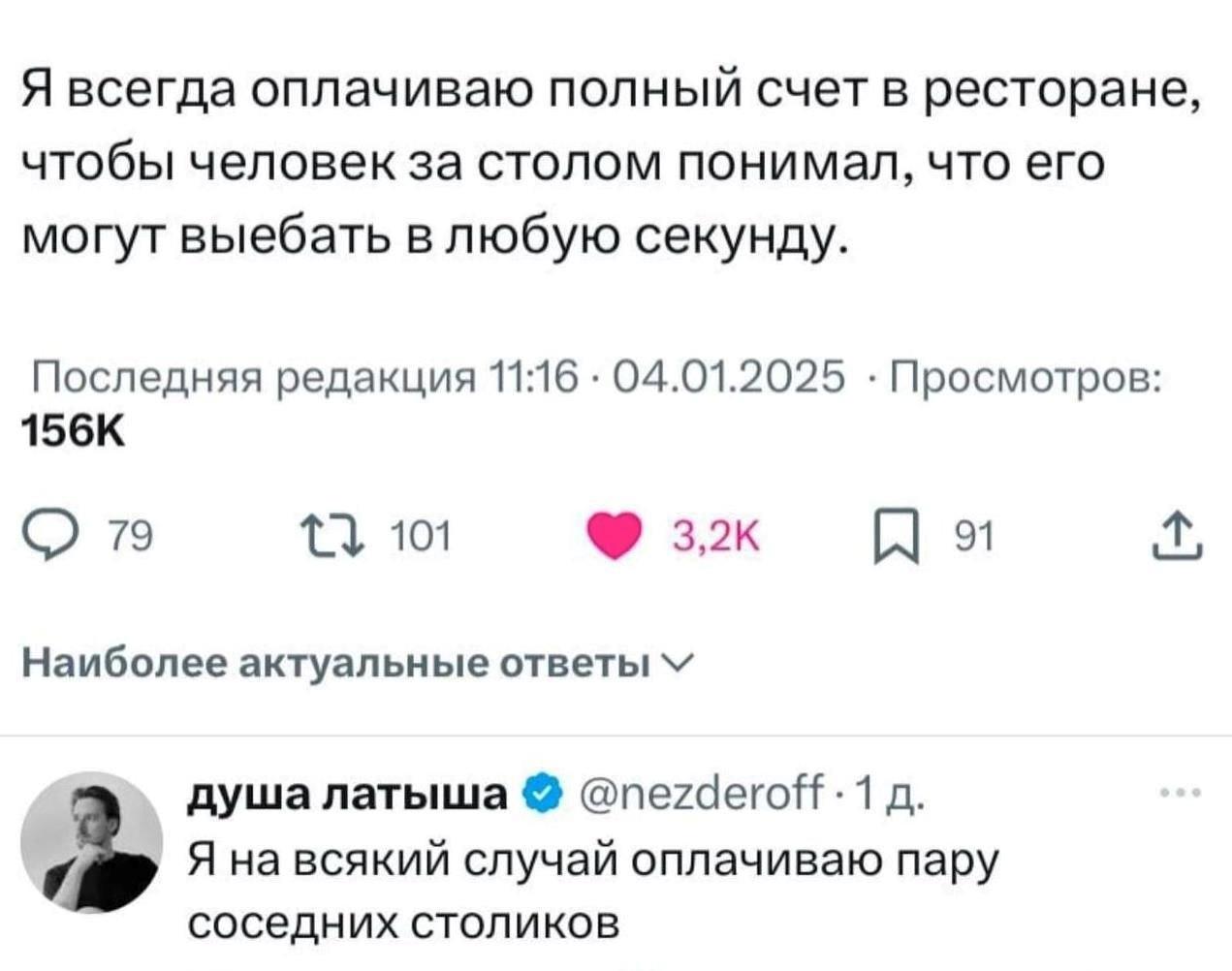Click the 3,2K likes count
This screenshot has height=971, width=1232.
click(x=716, y=535)
